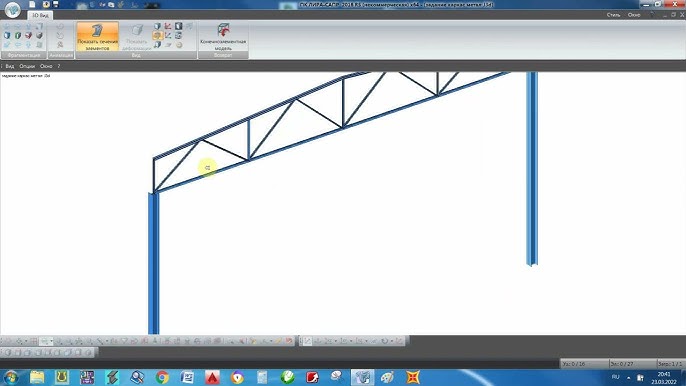This screenshot has width=686, height=386.
Task: Open Google Chrome from taskbar
Action: coord(162,377)
